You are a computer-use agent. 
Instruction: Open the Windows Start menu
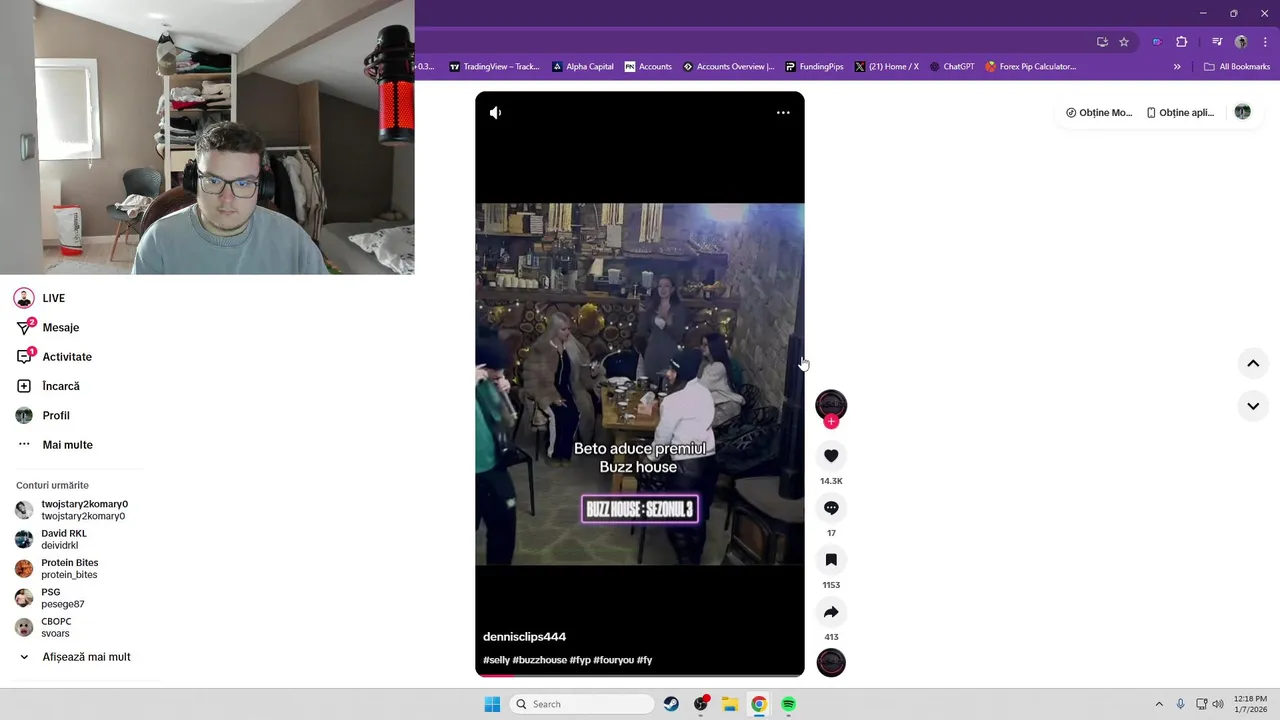pos(492,704)
